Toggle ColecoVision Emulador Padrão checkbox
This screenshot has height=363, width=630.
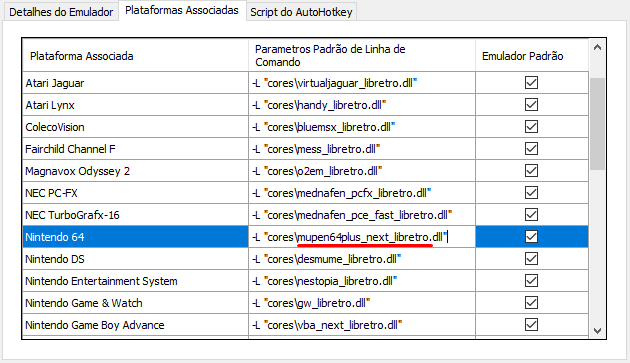(531, 127)
